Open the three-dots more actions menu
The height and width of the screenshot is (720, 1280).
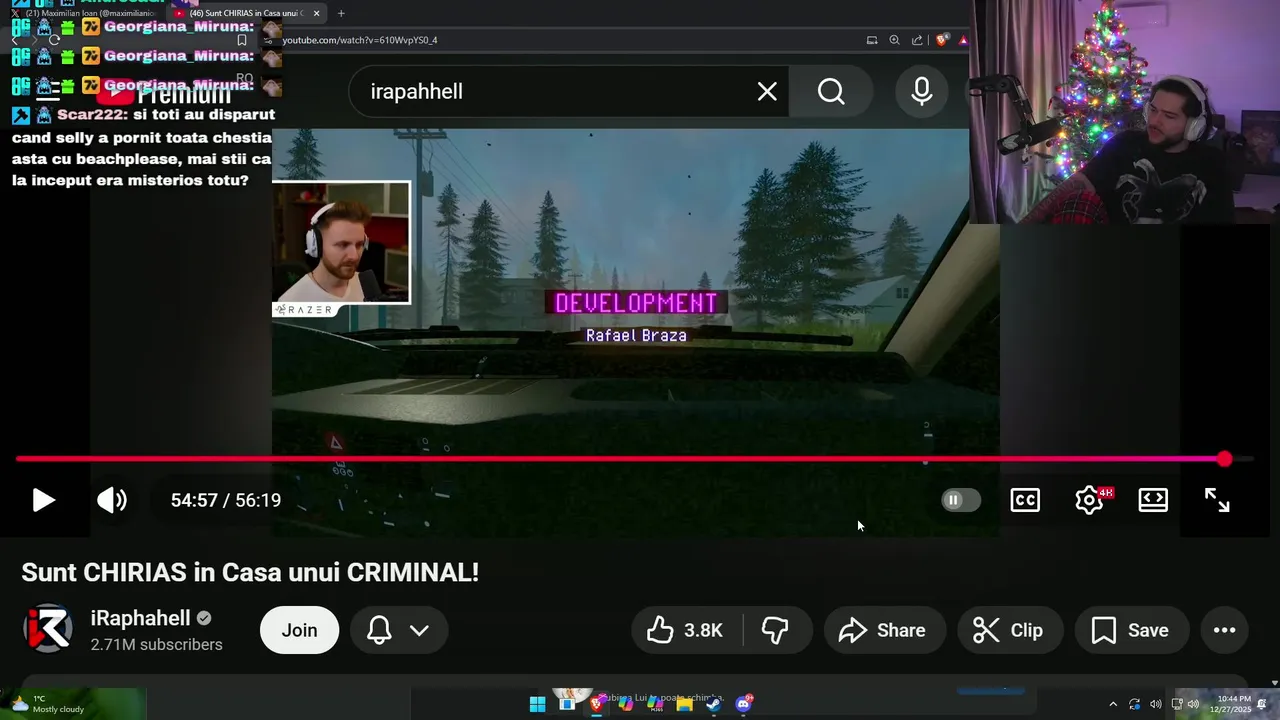pyautogui.click(x=1224, y=630)
